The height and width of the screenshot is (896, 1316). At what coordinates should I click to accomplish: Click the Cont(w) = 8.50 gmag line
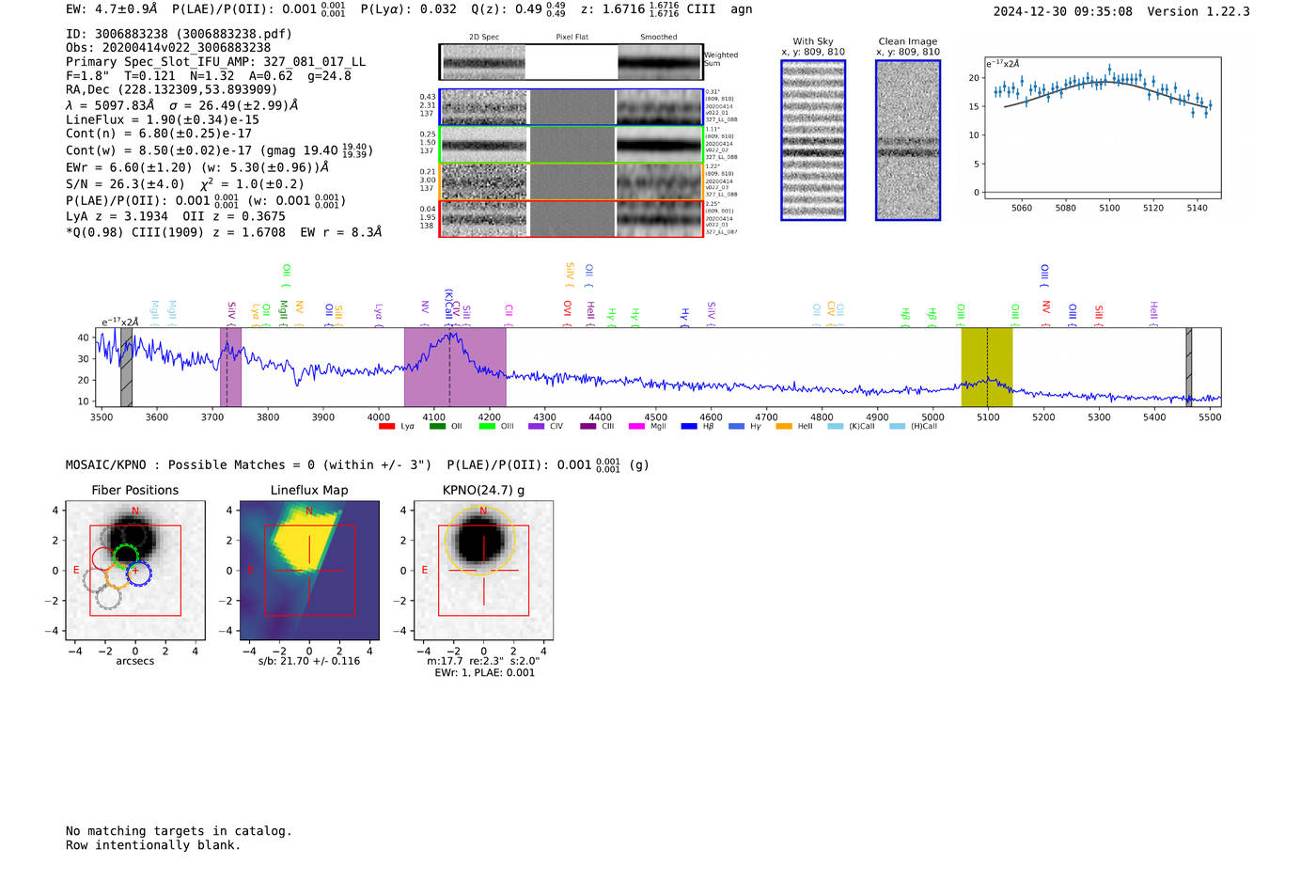(x=219, y=149)
